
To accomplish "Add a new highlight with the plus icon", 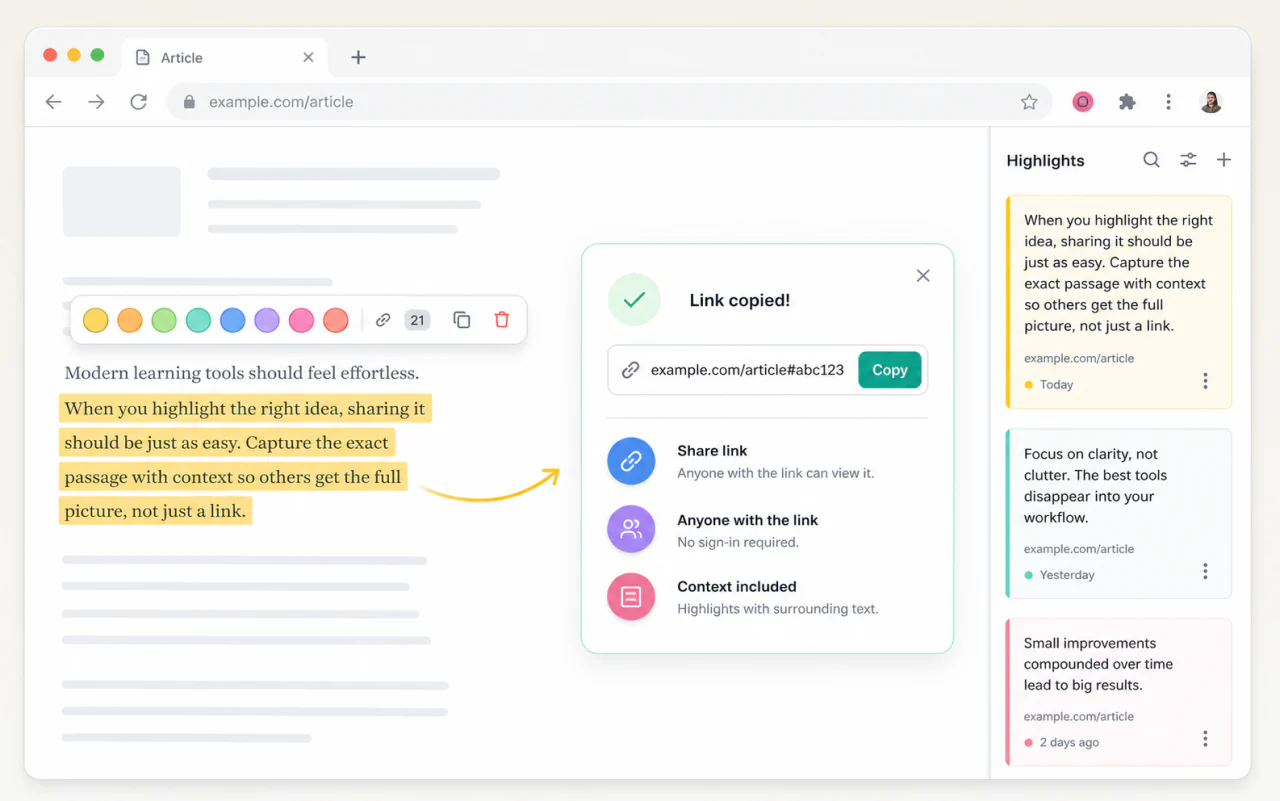I will click(1224, 160).
